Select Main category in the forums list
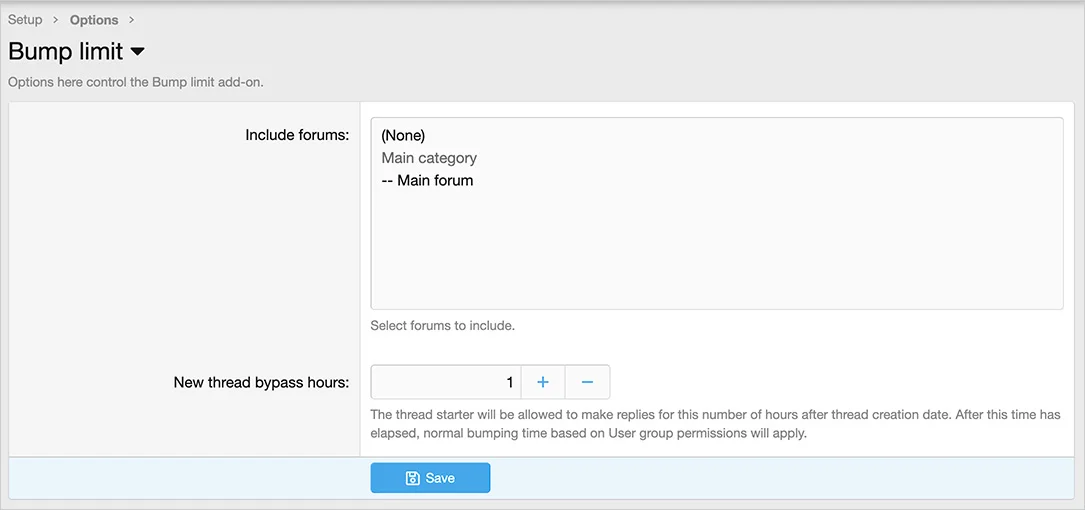Image resolution: width=1085 pixels, height=510 pixels. [429, 158]
